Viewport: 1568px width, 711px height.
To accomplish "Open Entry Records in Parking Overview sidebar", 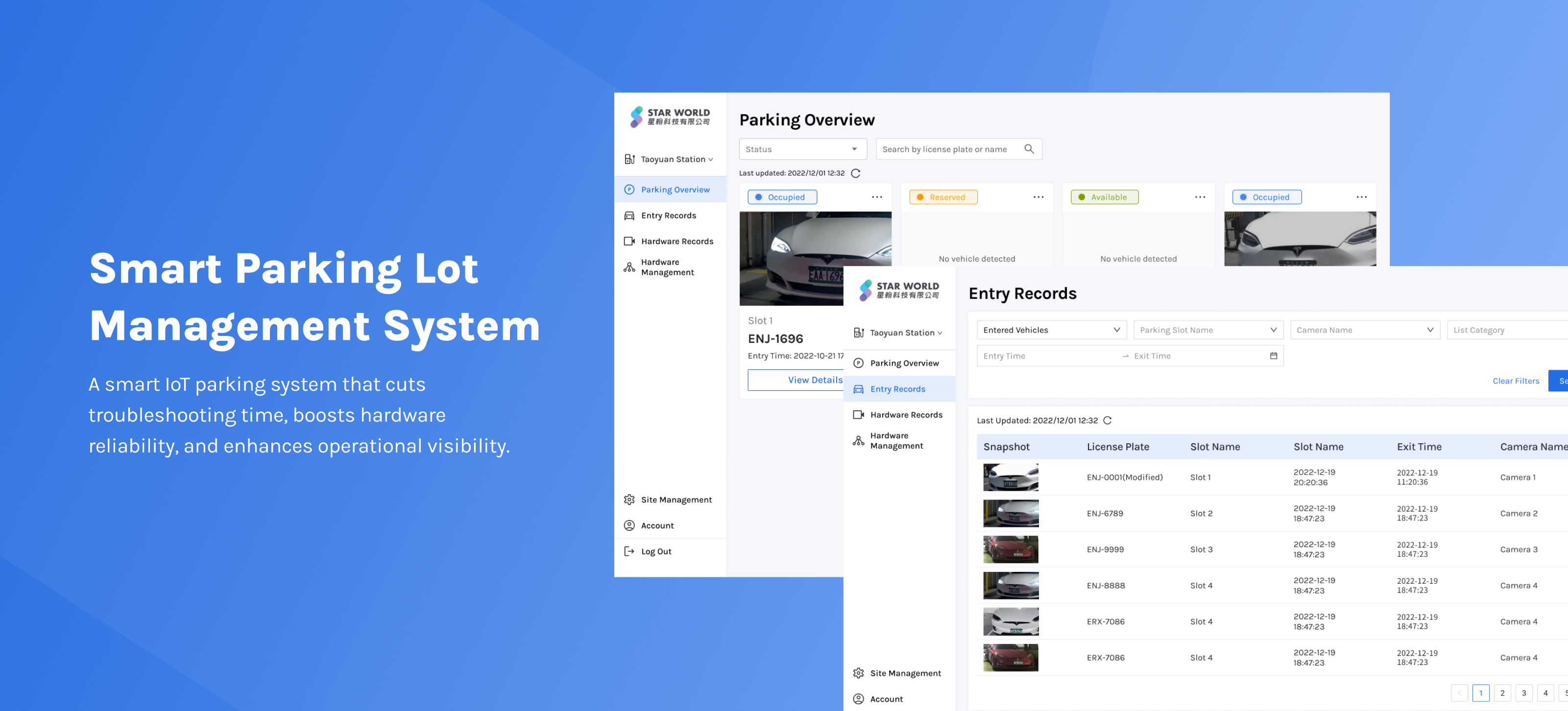I will coord(670,215).
